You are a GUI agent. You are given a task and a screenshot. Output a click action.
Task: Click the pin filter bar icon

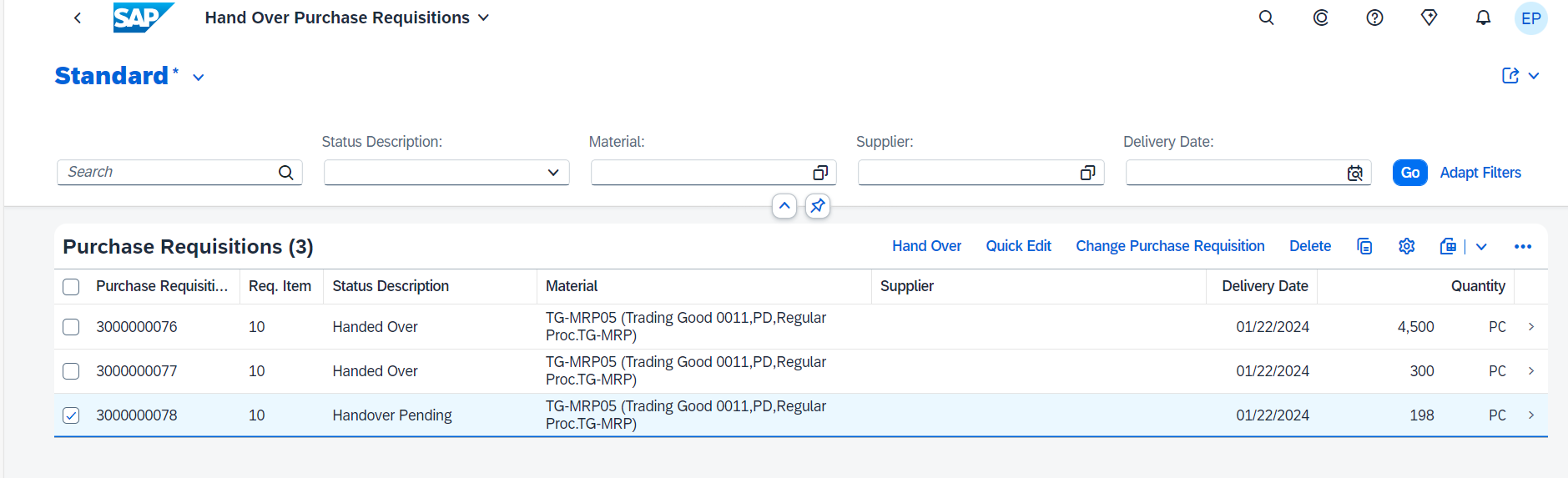click(818, 205)
